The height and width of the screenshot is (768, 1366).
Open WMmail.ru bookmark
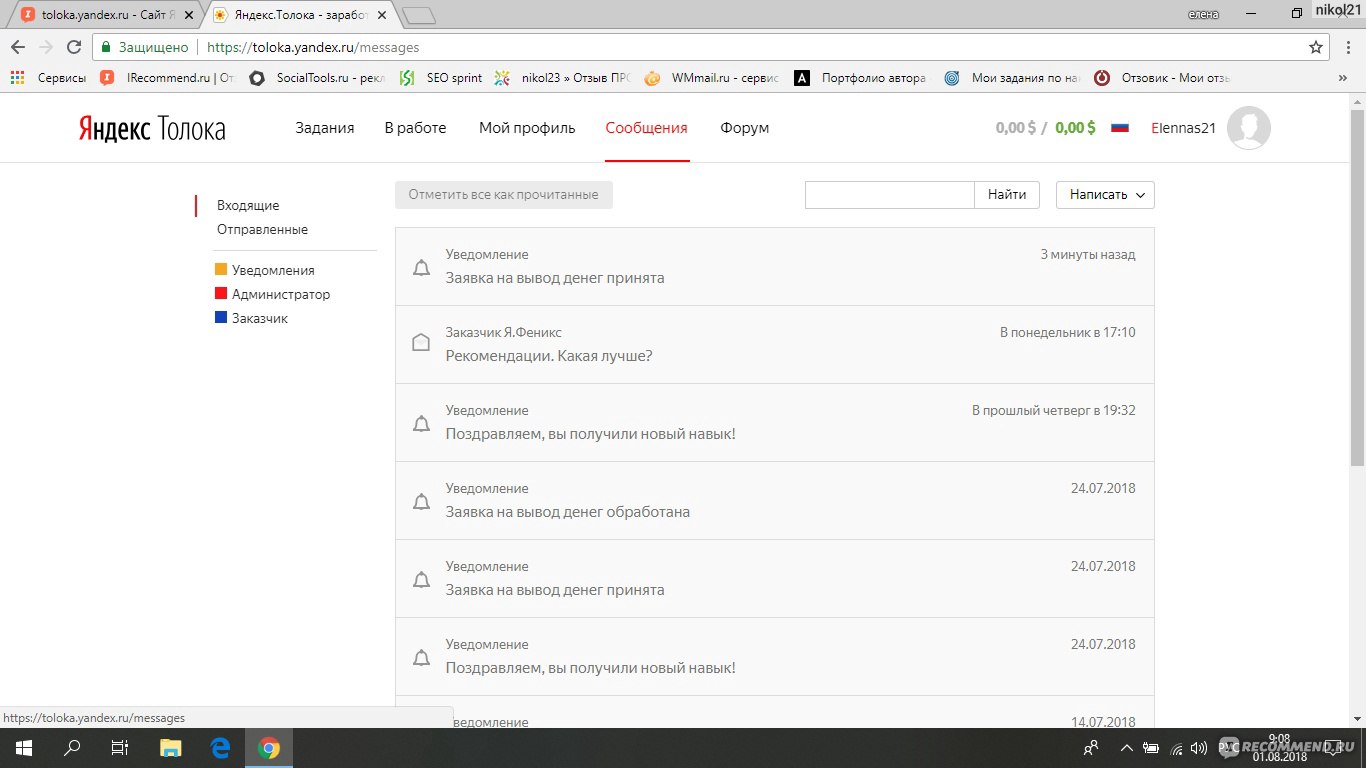click(x=712, y=78)
